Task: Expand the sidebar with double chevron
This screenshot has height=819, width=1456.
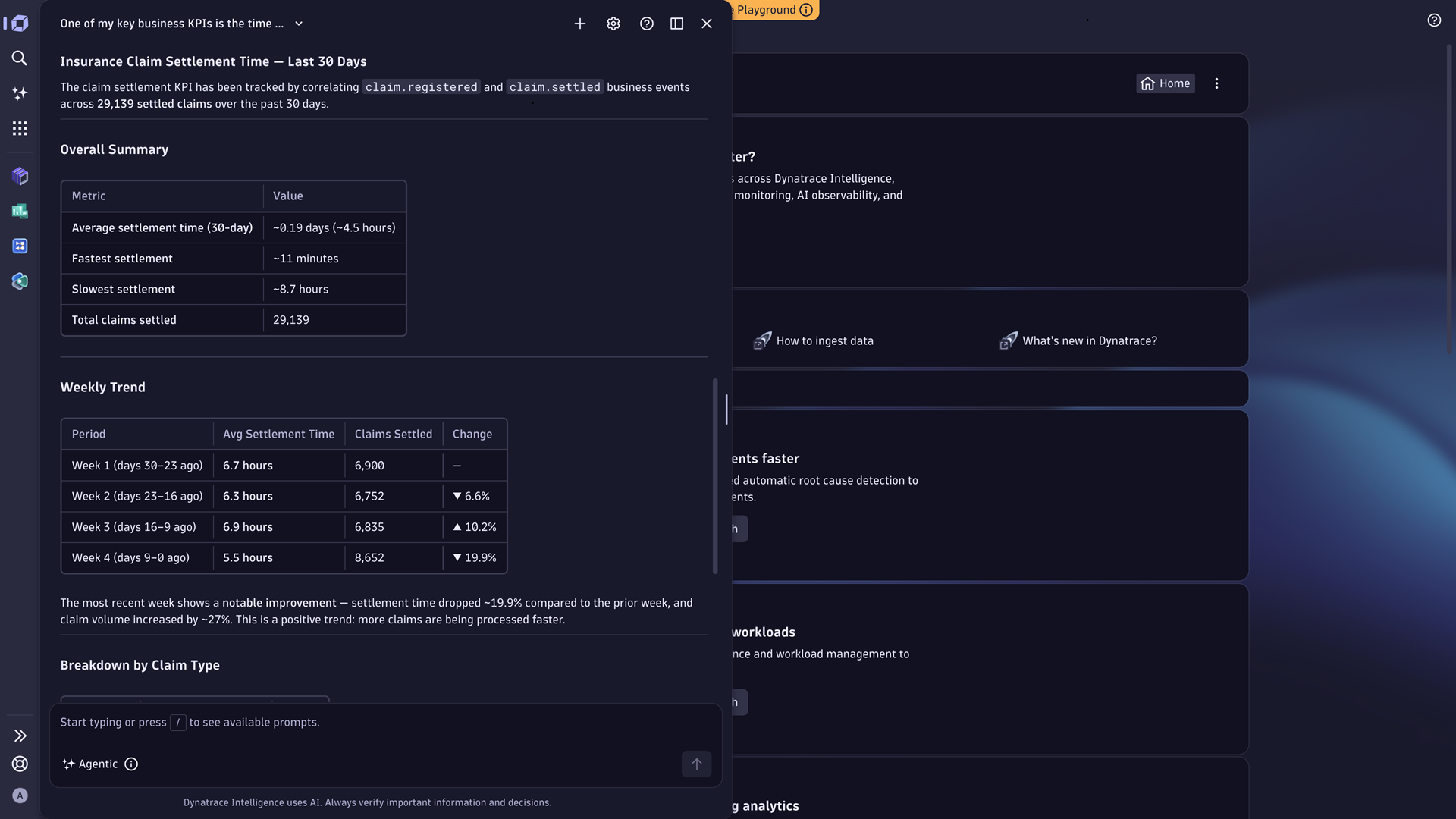Action: 20,736
